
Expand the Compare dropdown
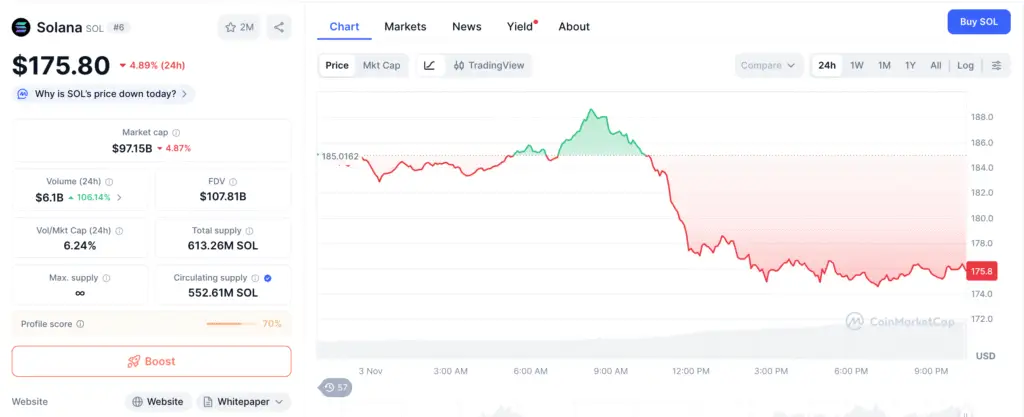(768, 66)
